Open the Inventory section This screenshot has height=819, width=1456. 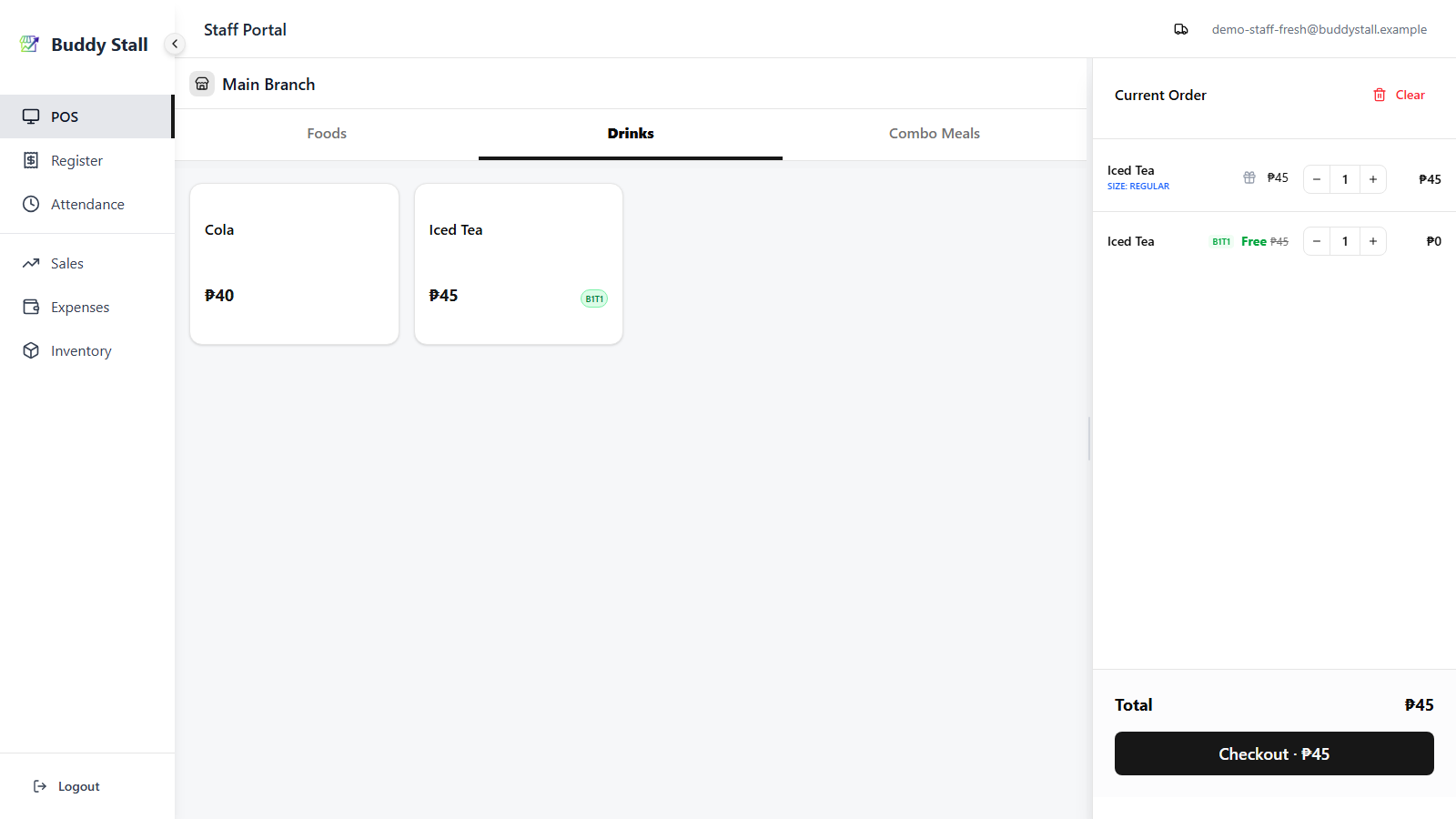click(86, 350)
